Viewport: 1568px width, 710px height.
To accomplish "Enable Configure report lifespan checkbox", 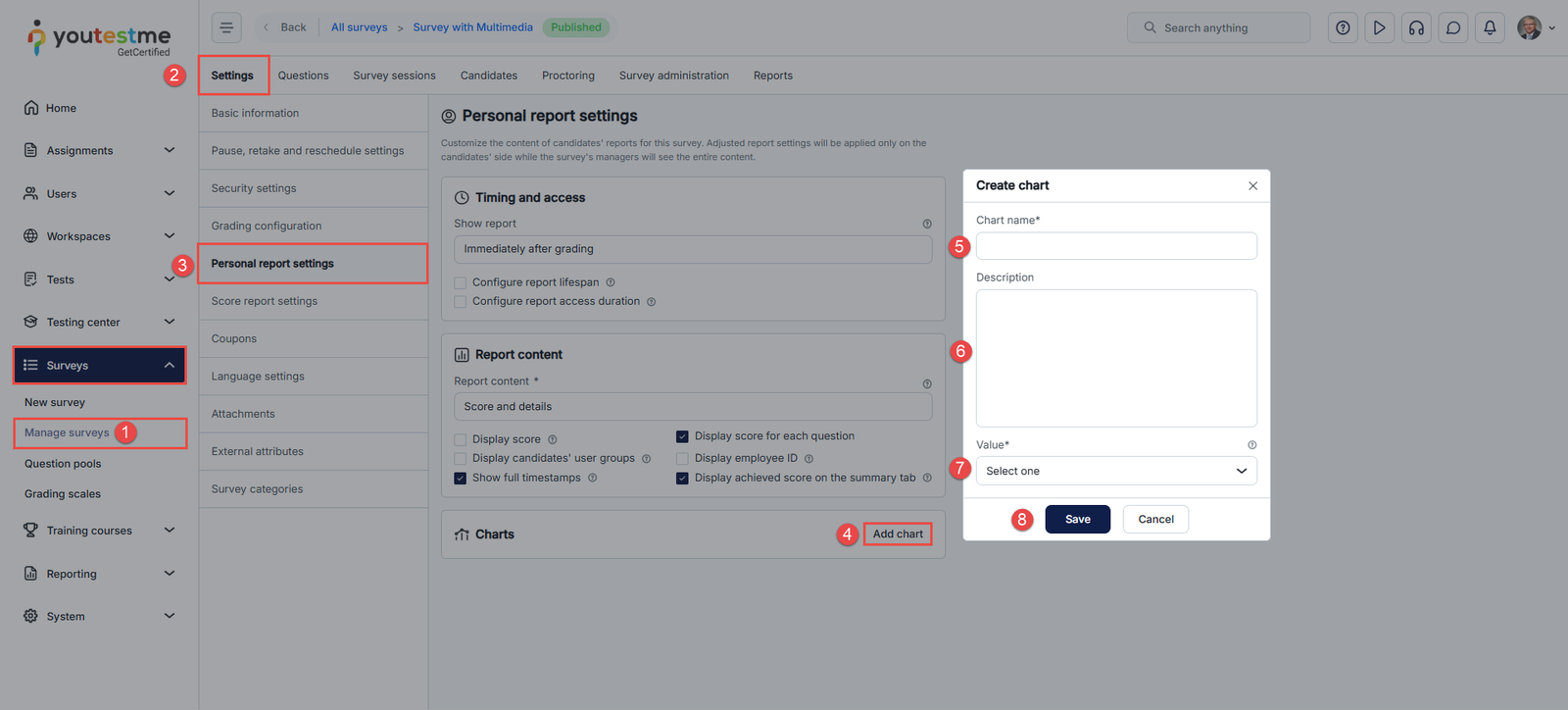I will pos(461,282).
